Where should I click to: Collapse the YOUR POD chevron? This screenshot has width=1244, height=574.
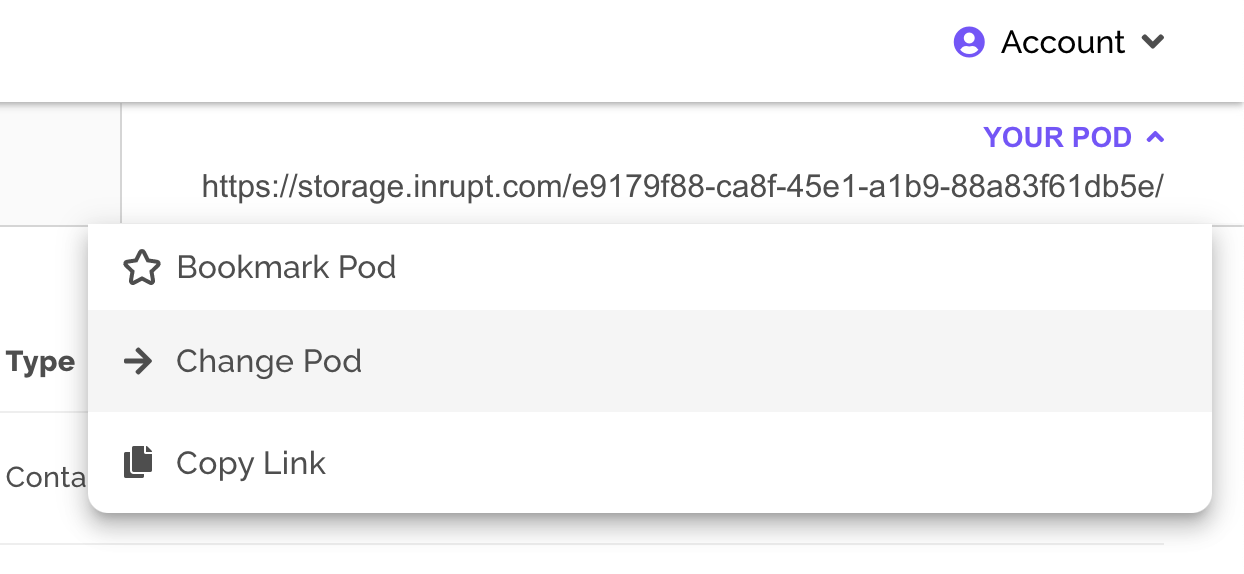pos(1155,137)
